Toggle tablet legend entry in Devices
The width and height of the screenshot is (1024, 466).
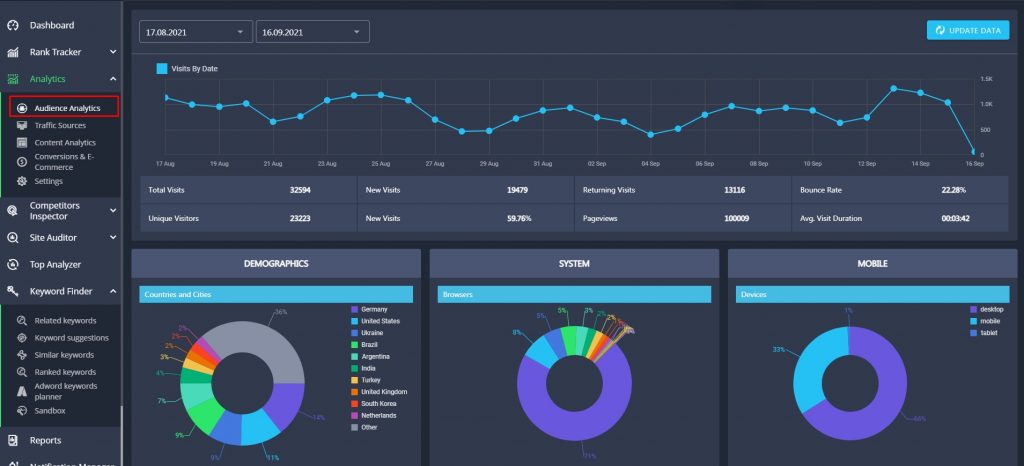tap(984, 333)
